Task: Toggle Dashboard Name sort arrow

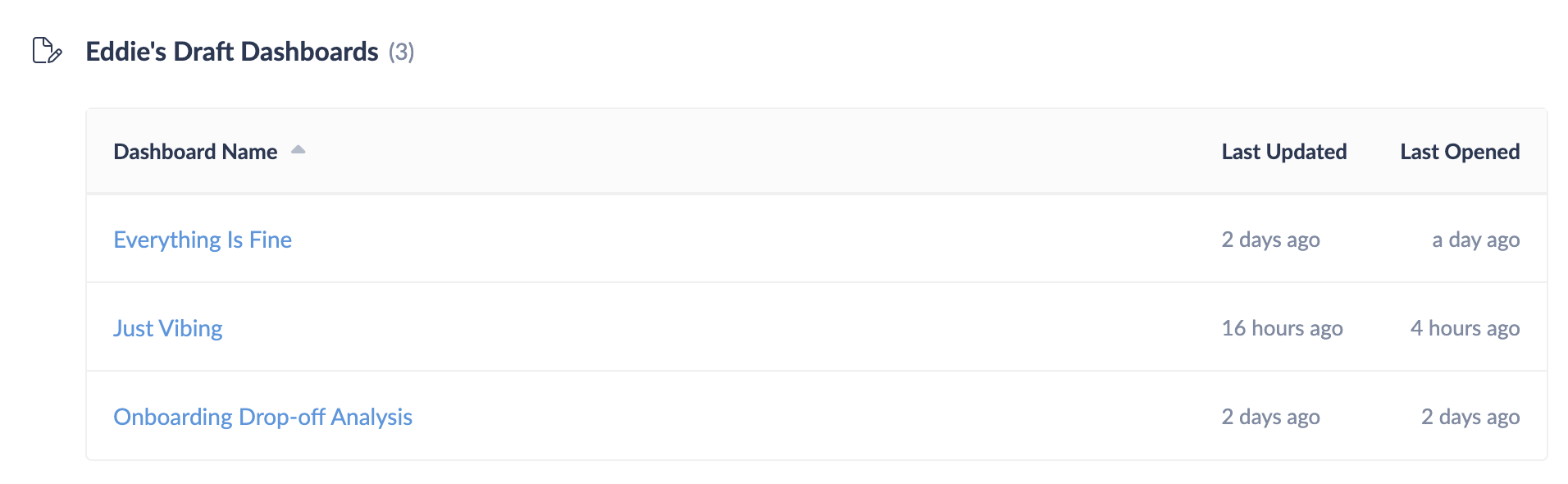Action: tap(299, 150)
